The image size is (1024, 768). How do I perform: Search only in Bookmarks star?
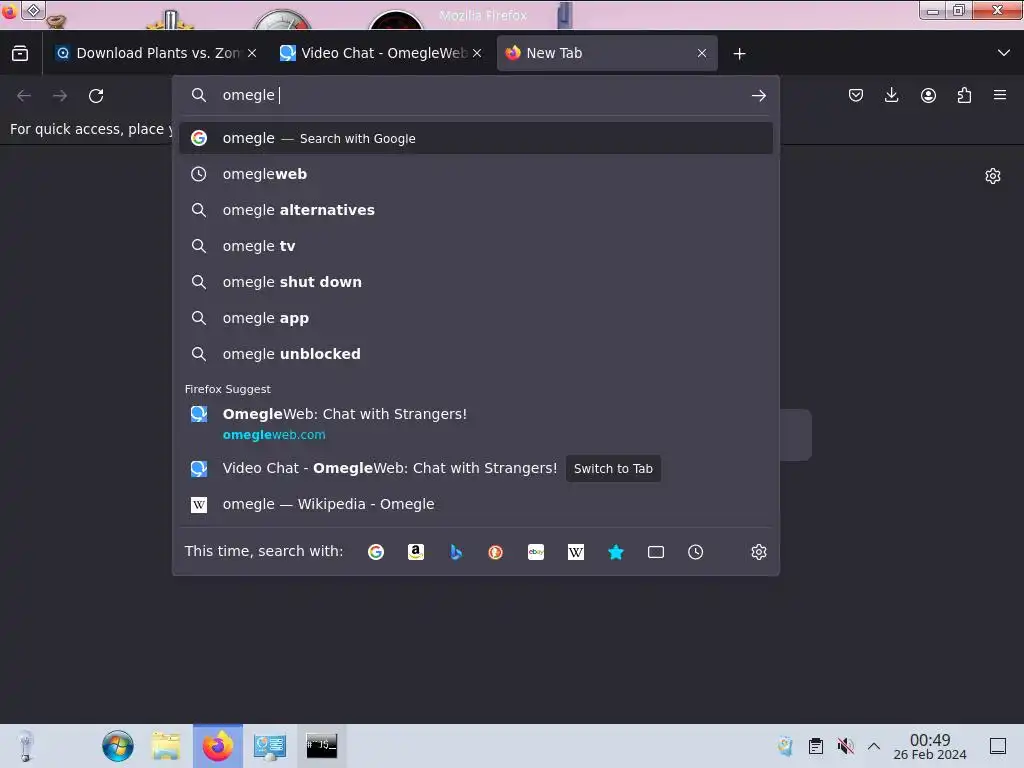click(616, 552)
